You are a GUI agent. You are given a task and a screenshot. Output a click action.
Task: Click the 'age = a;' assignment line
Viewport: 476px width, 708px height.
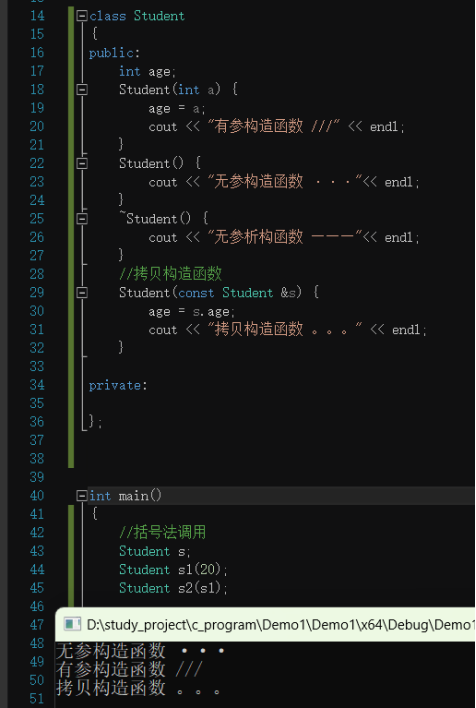point(177,109)
